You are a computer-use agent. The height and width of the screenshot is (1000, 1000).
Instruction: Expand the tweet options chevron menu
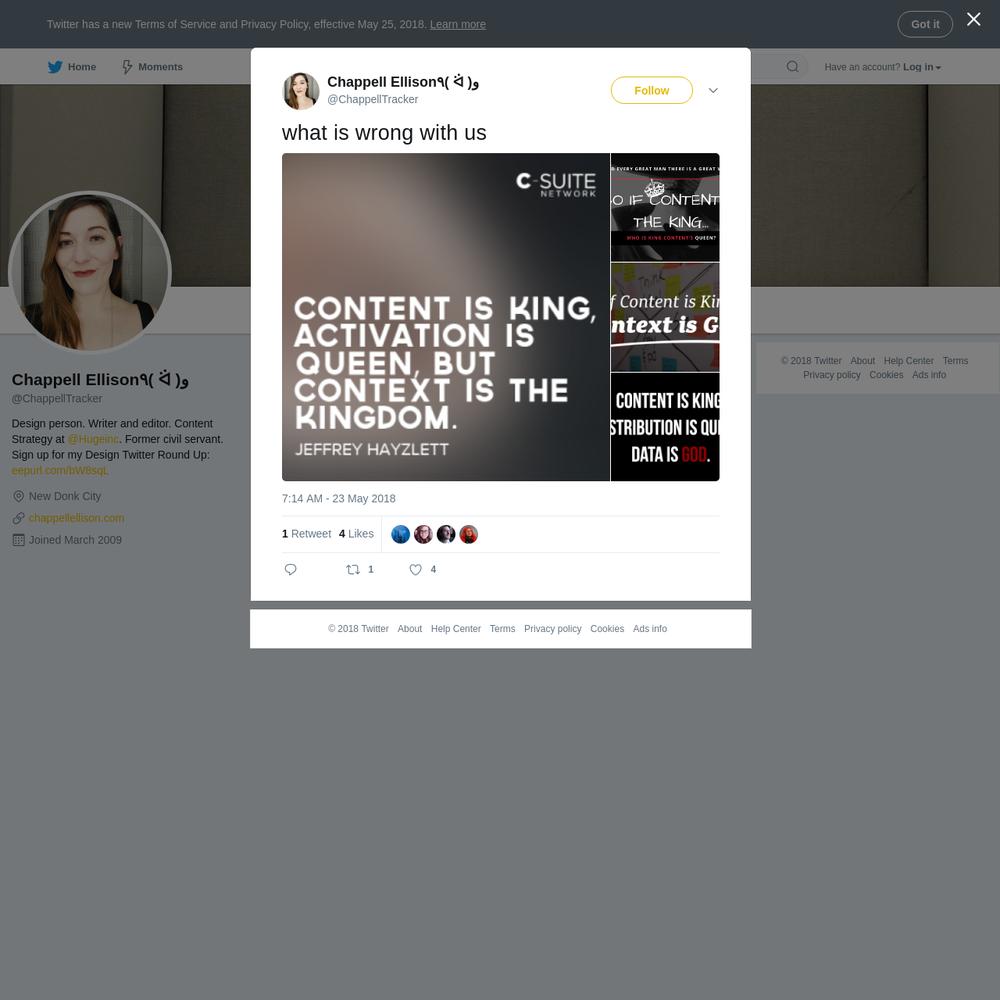click(x=713, y=91)
